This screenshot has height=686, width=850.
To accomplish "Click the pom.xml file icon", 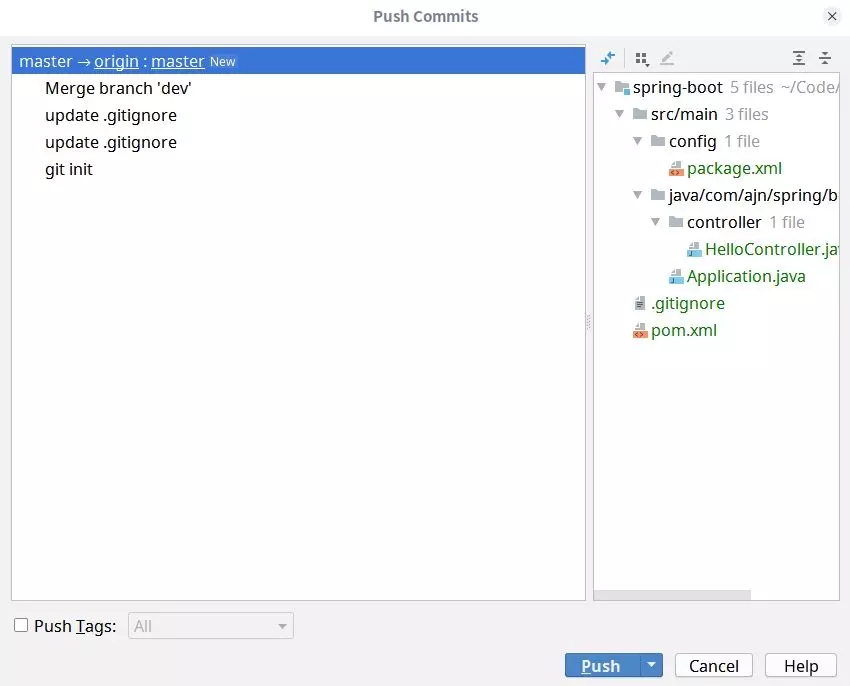I will 640,331.
